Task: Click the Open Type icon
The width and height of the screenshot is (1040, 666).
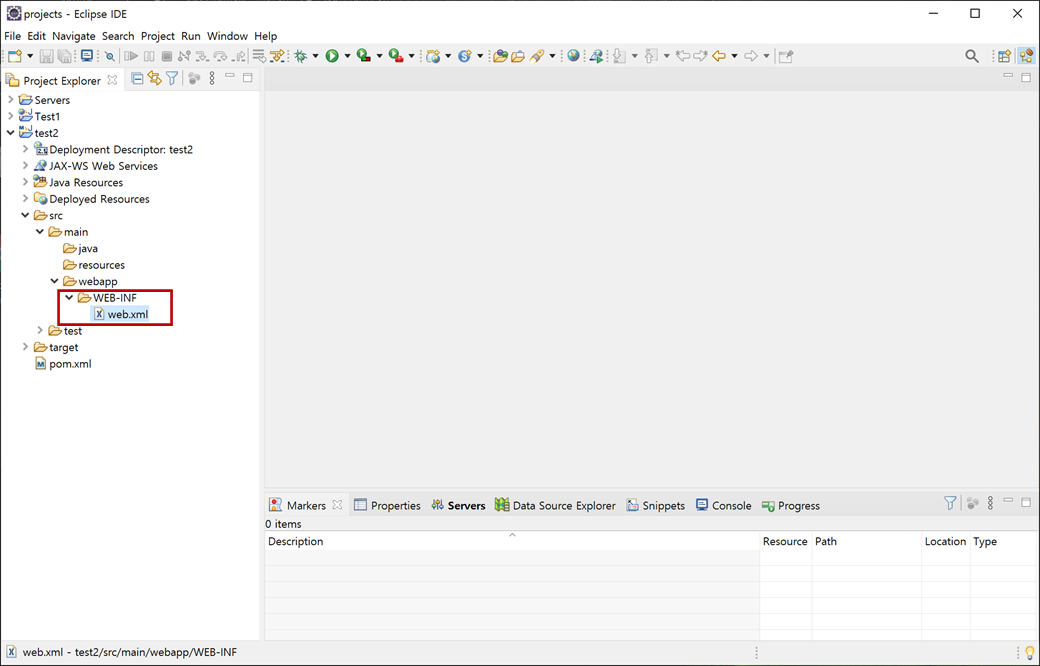Action: [501, 56]
